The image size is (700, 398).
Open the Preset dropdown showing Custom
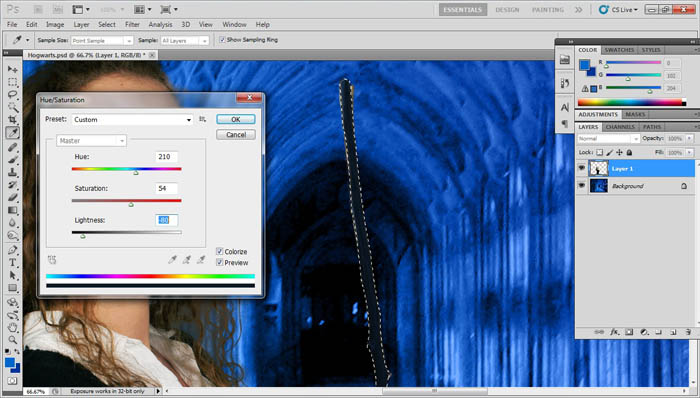click(133, 120)
